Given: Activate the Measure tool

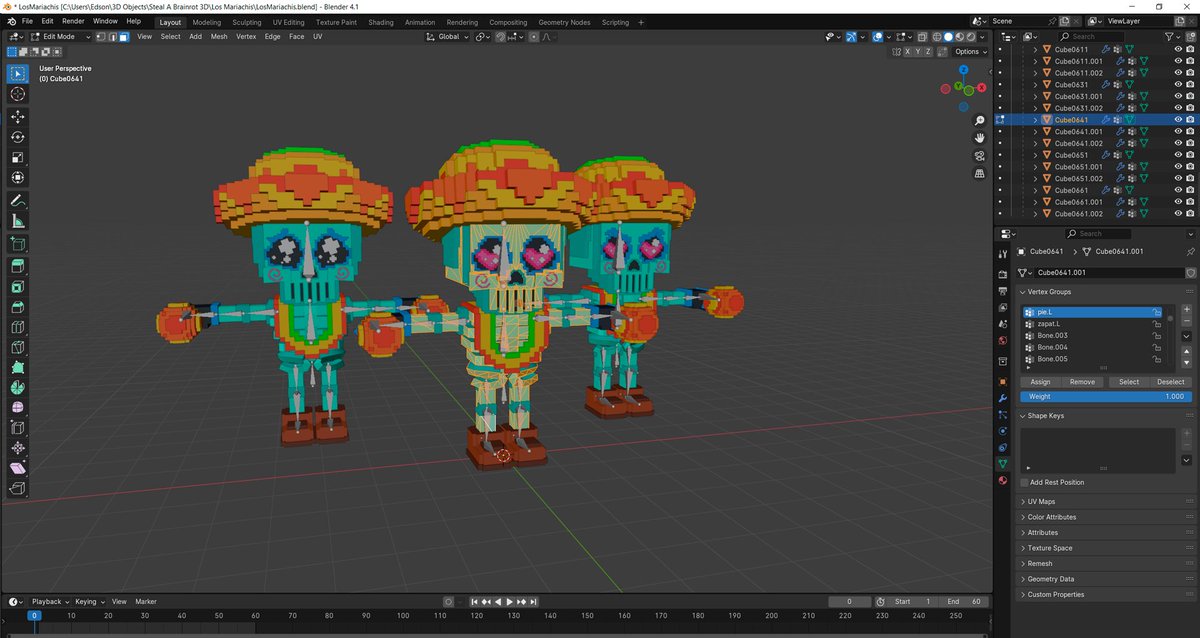Looking at the screenshot, I should point(18,221).
